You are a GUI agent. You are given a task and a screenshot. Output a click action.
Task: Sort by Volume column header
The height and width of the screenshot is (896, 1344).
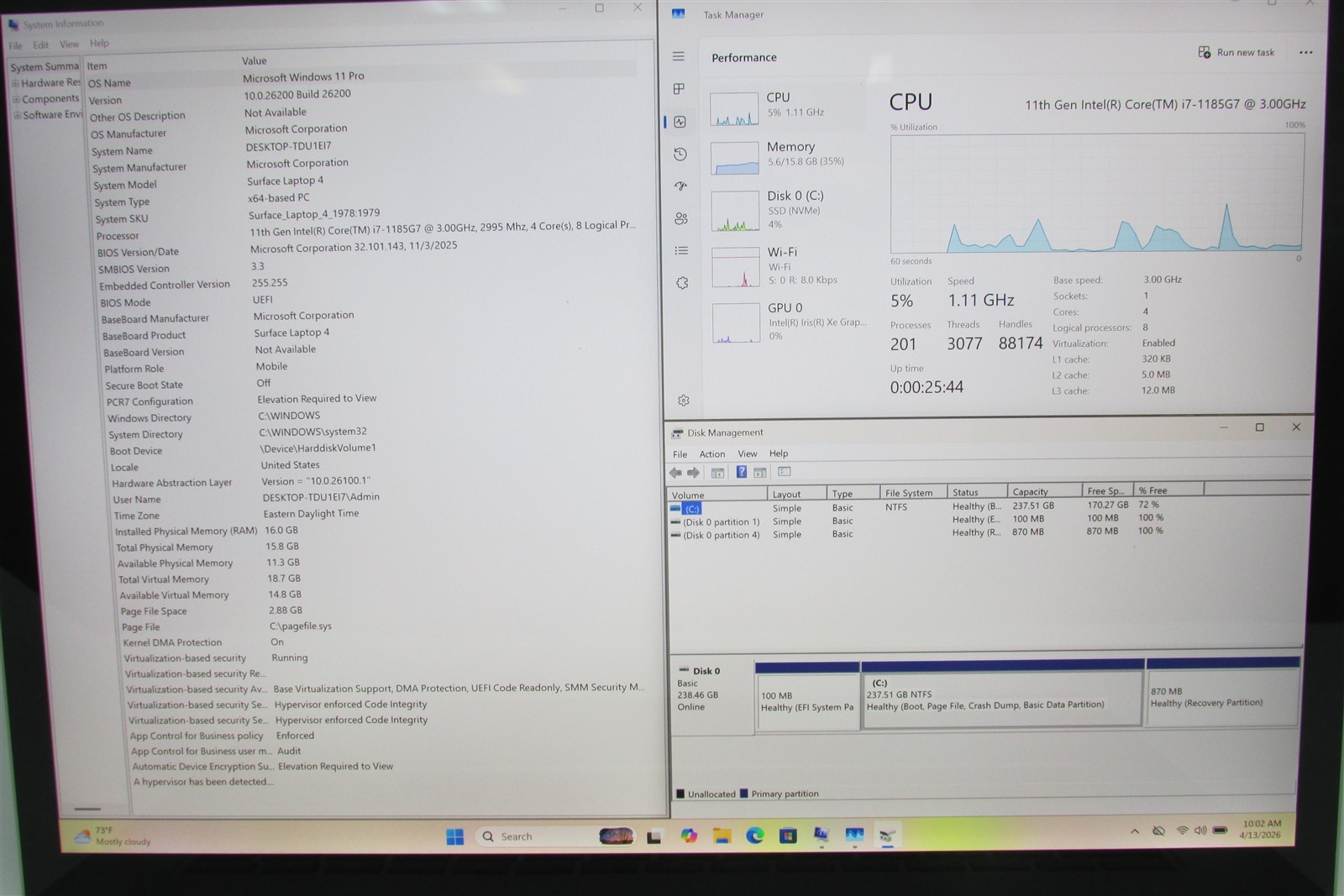(x=718, y=495)
